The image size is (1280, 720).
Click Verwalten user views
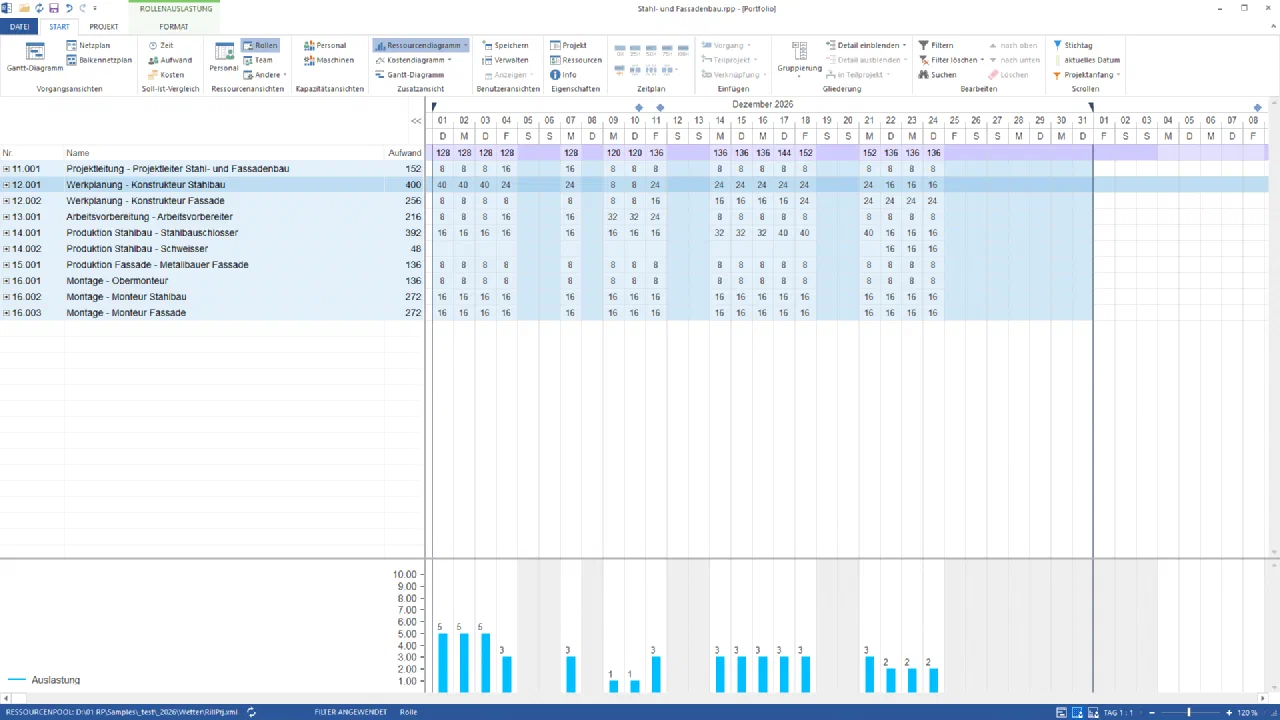[504, 60]
